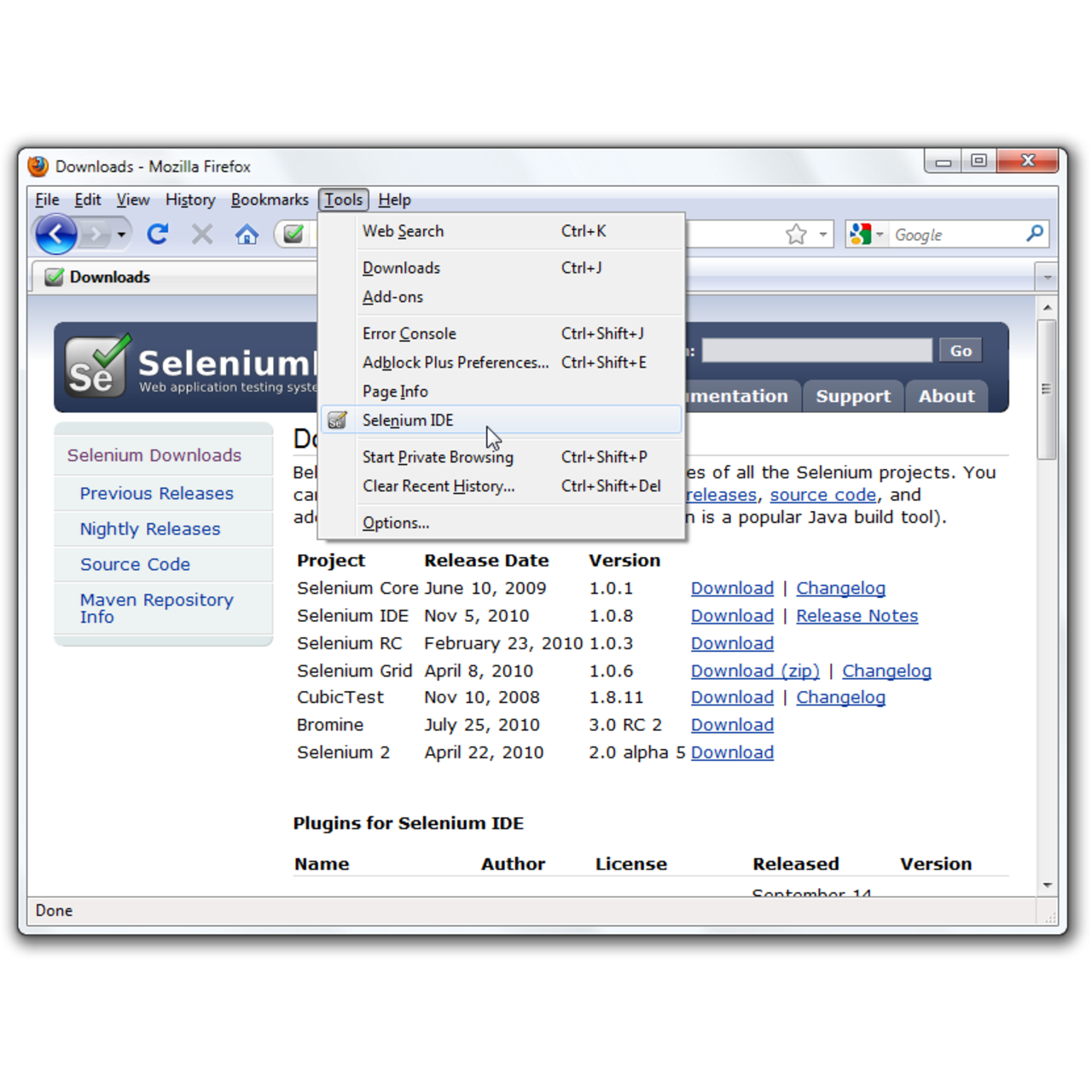The image size is (1092, 1092).
Task: Open the browser Home page icon
Action: (247, 234)
